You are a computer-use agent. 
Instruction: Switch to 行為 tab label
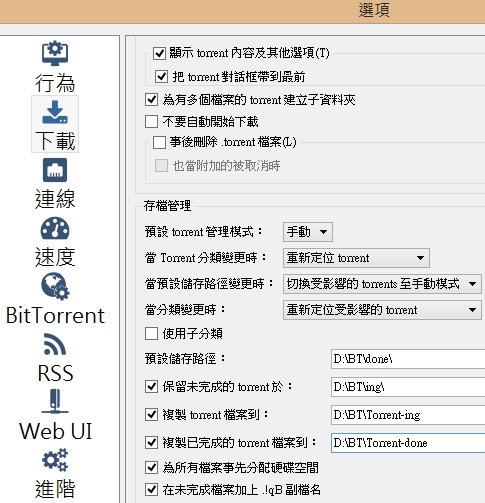tap(55, 82)
